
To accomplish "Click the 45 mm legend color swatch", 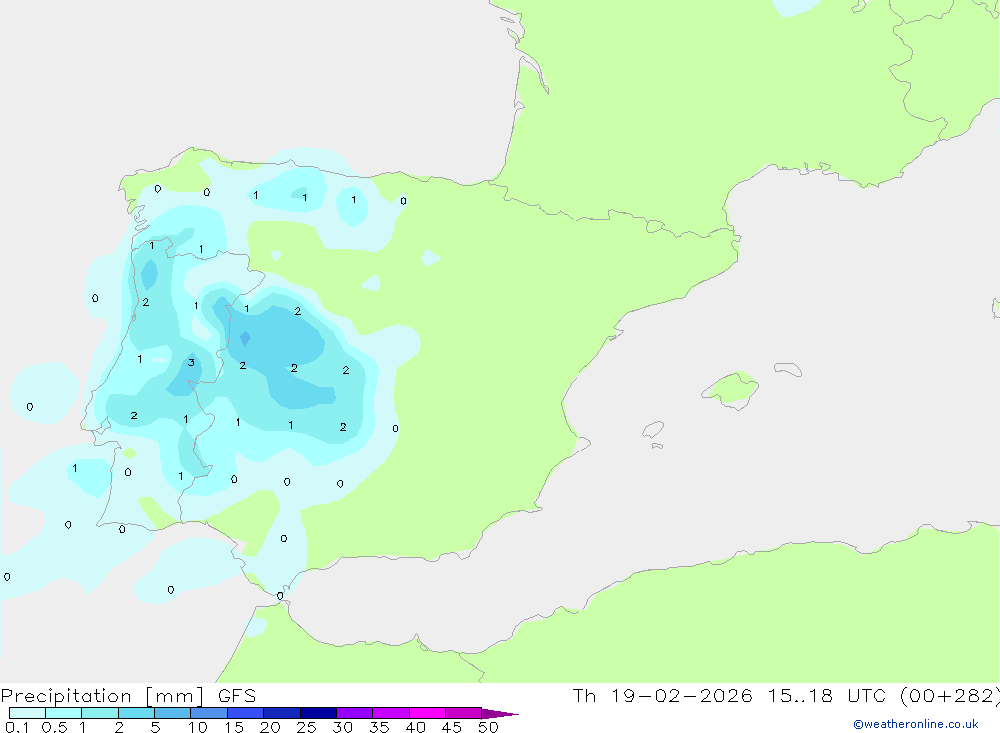I will click(x=464, y=713).
